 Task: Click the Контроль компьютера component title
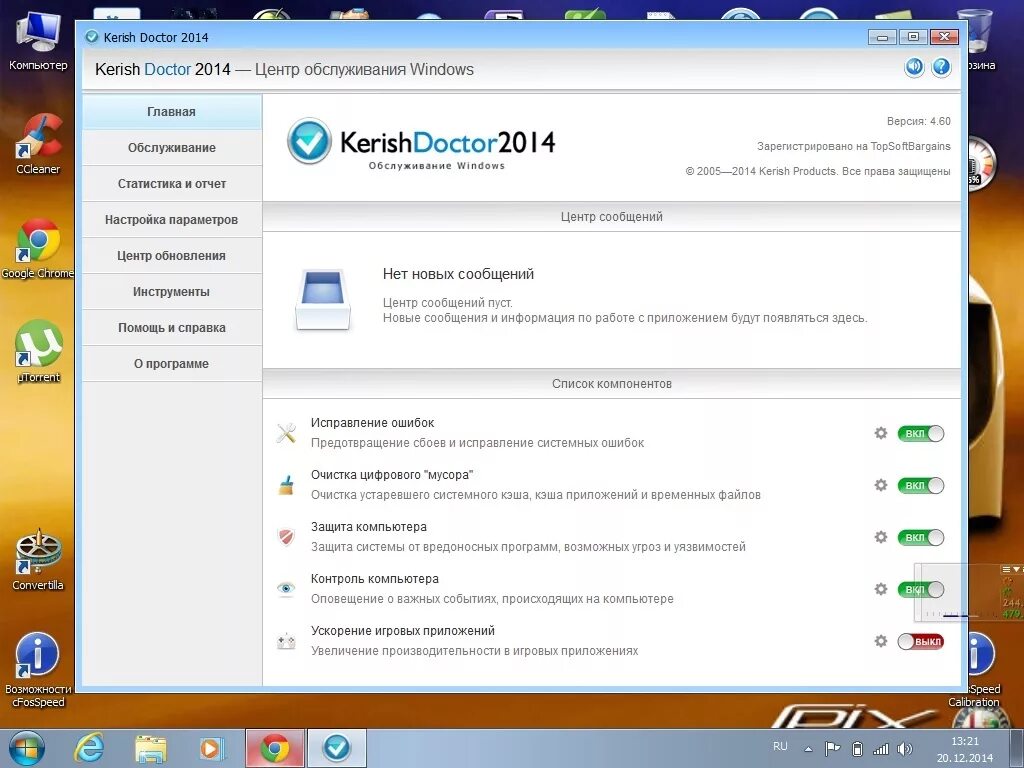374,579
